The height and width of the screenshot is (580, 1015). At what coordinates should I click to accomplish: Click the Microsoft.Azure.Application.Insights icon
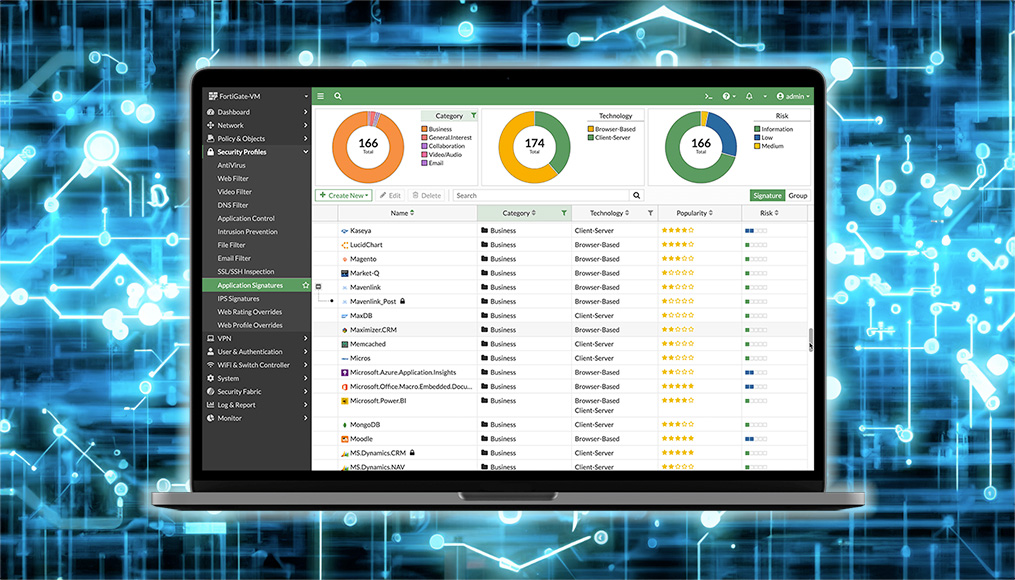(344, 372)
